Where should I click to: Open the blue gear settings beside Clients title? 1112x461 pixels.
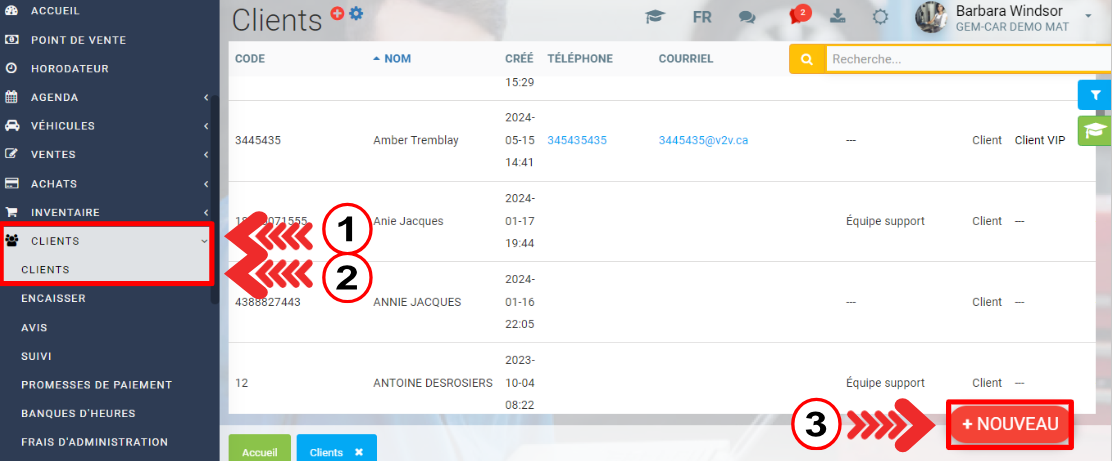pos(356,13)
